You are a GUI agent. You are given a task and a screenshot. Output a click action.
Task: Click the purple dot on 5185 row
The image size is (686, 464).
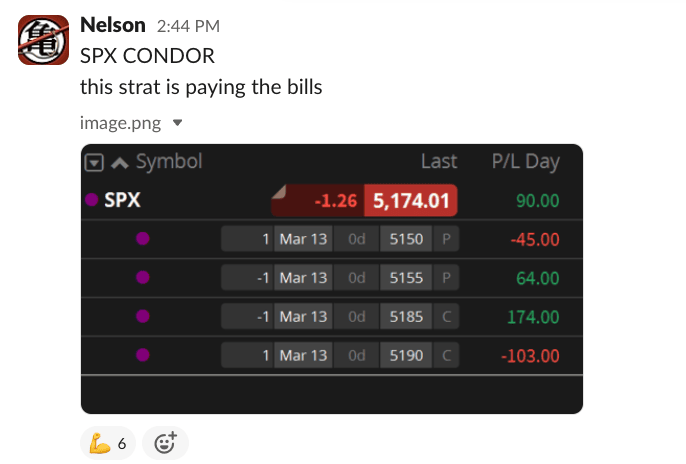[x=142, y=317]
